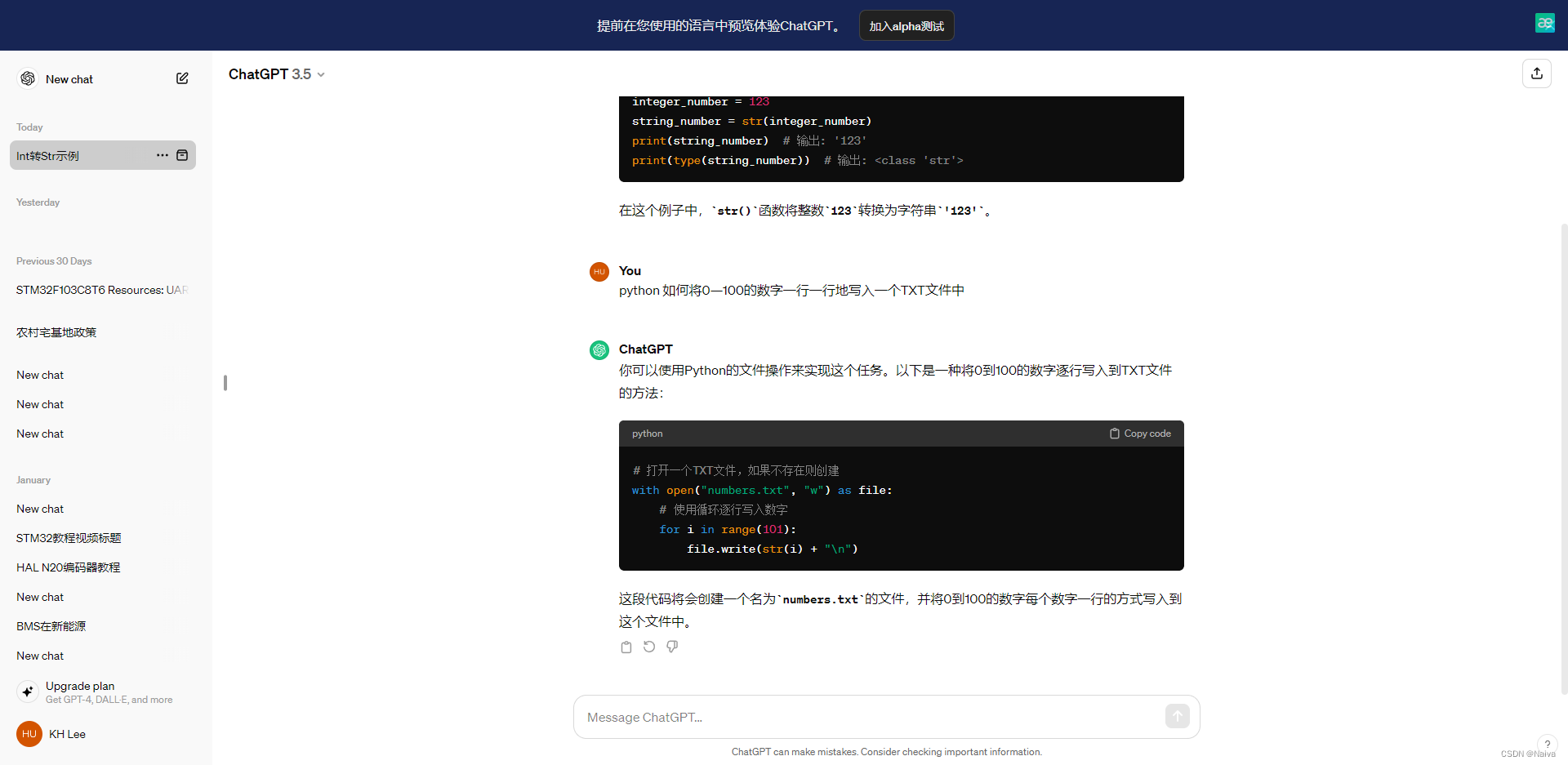
Task: Open the help question mark button
Action: pos(1547,744)
